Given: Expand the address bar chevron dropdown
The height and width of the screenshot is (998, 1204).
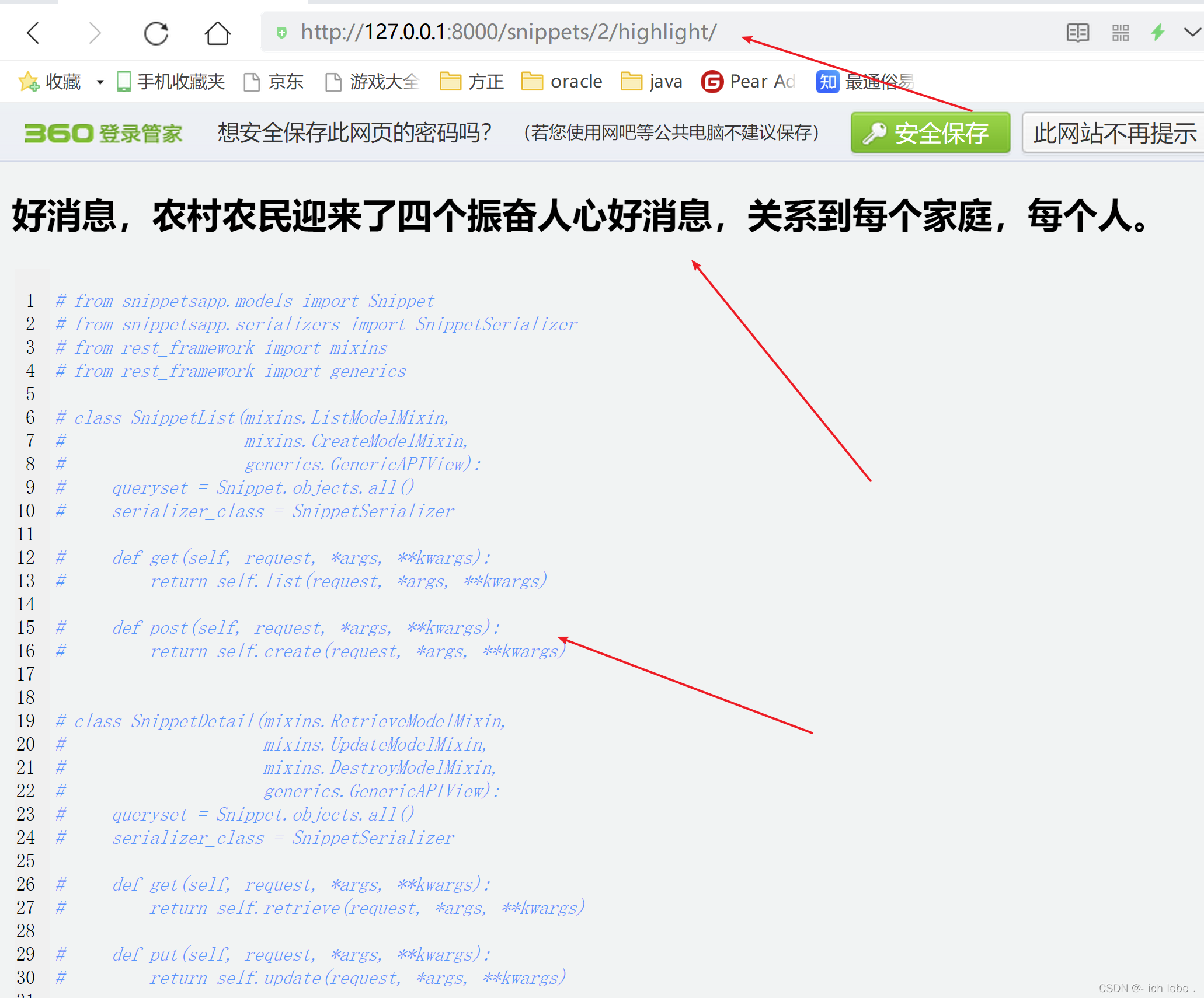Looking at the screenshot, I should tap(1192, 33).
